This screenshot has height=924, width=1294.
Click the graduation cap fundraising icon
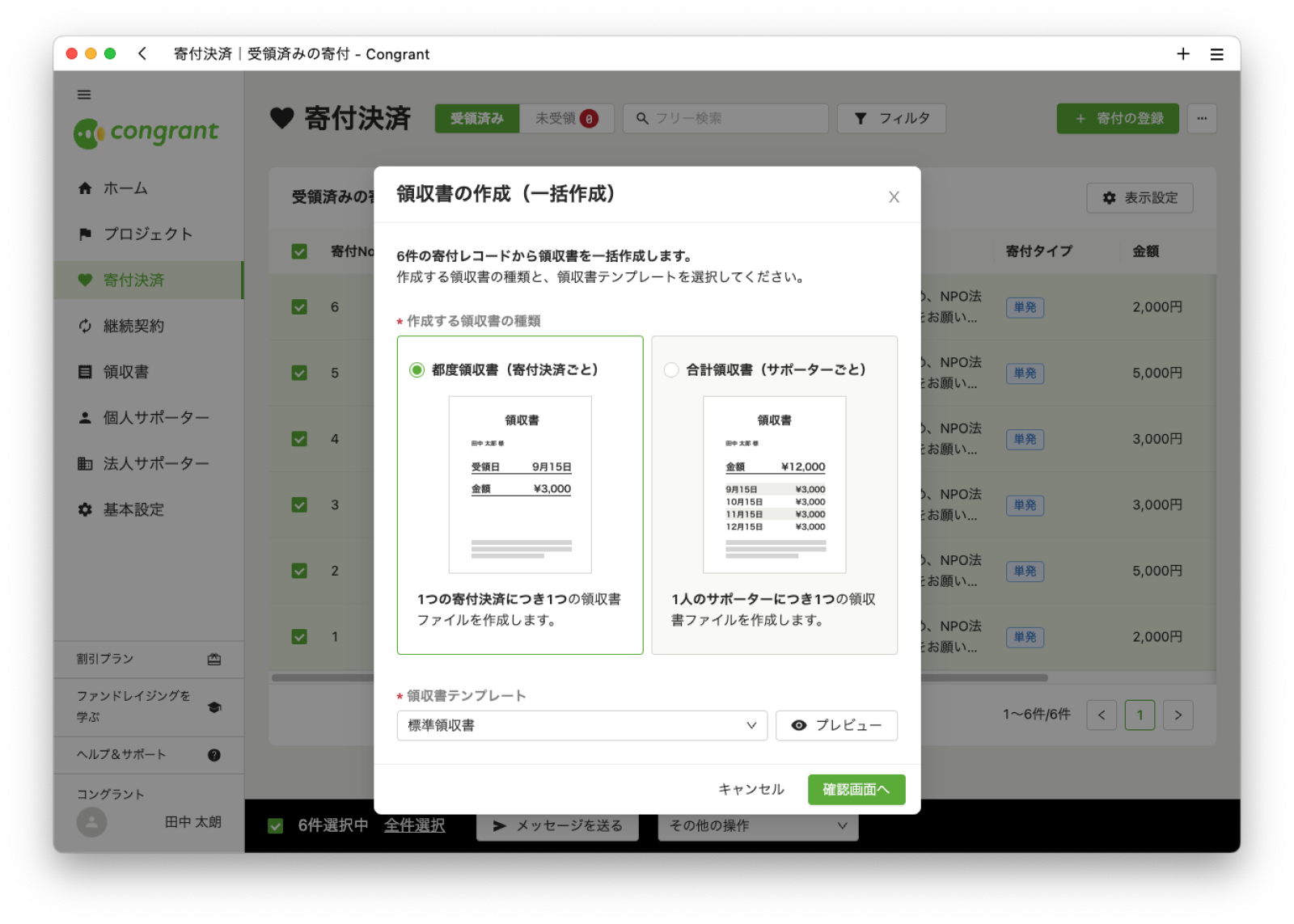(214, 707)
